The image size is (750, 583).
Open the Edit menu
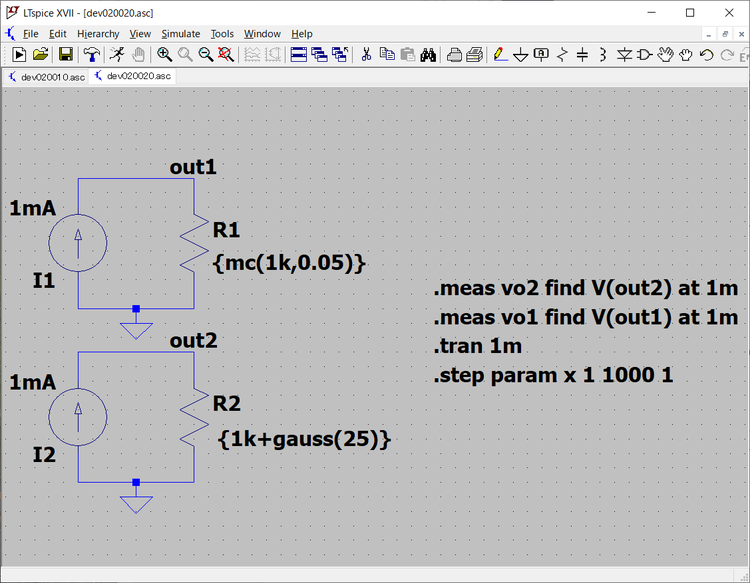point(57,34)
